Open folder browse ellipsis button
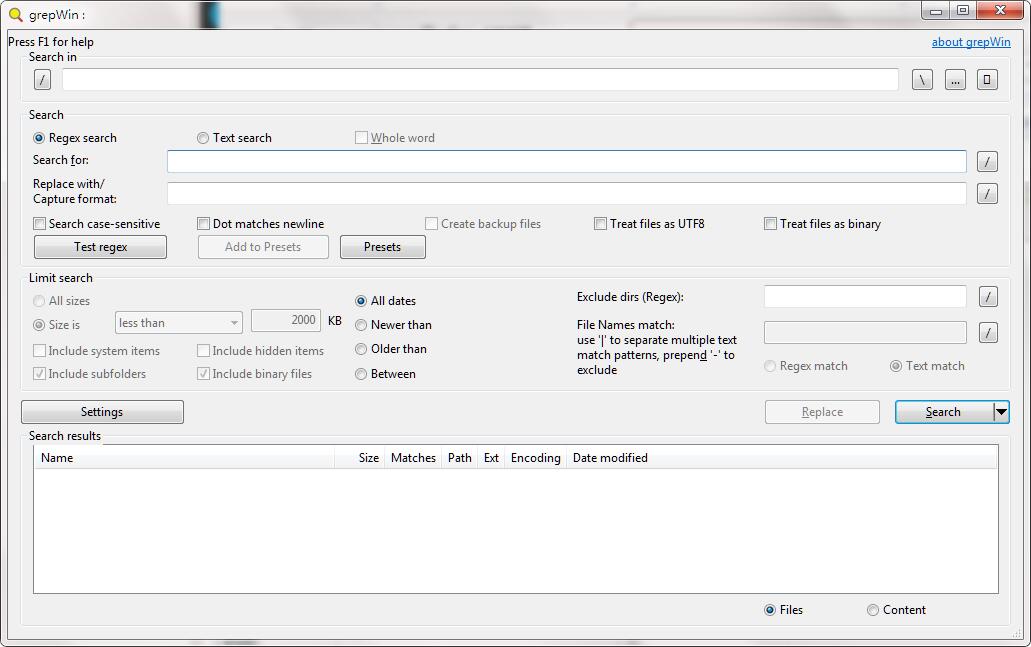Image resolution: width=1031 pixels, height=647 pixels. coord(955,80)
